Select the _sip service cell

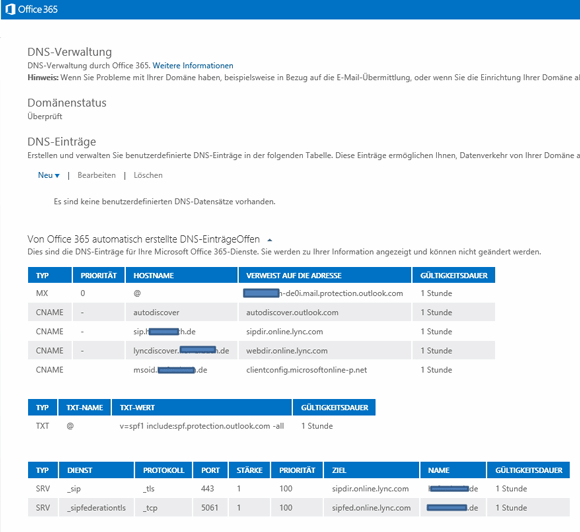[x=74, y=489]
